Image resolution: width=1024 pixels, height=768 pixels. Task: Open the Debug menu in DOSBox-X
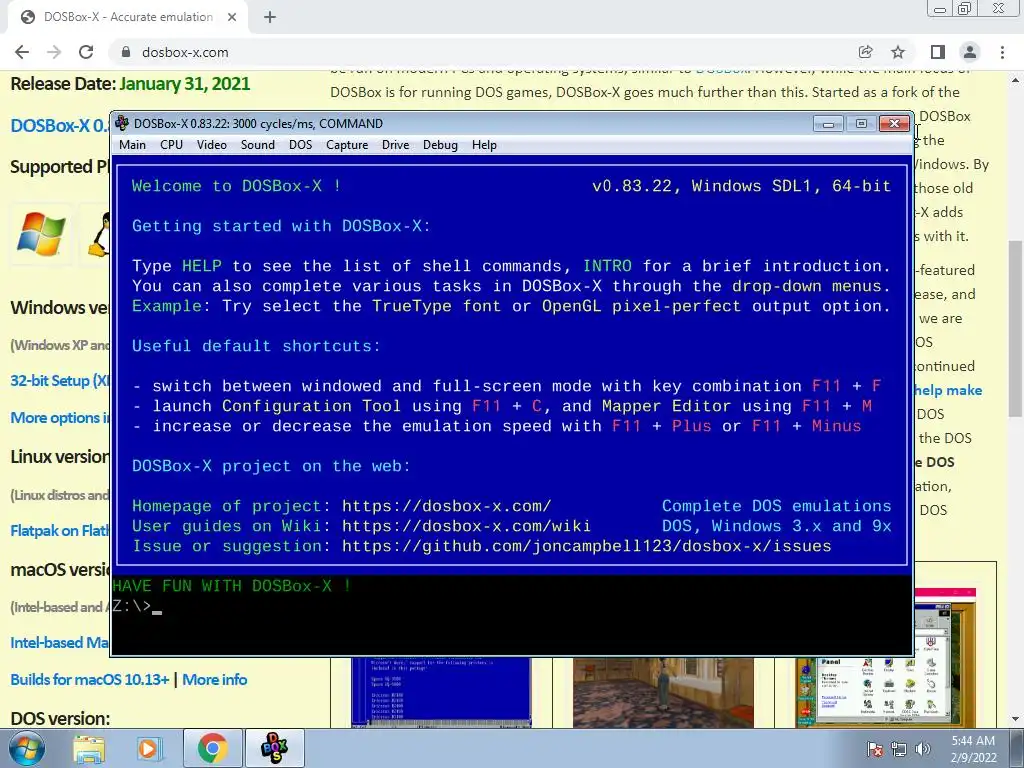[x=440, y=145]
